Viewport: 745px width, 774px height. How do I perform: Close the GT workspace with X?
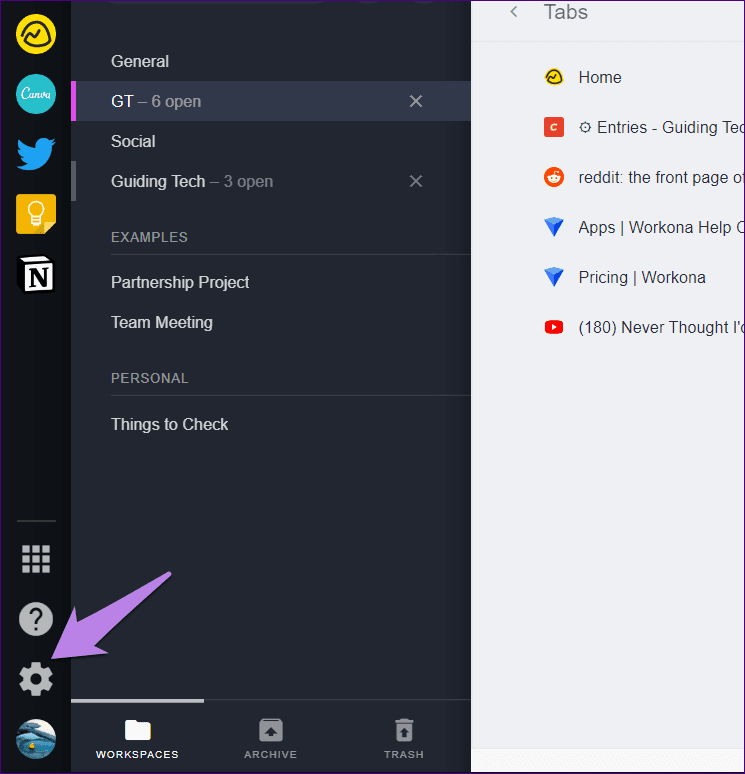point(416,101)
